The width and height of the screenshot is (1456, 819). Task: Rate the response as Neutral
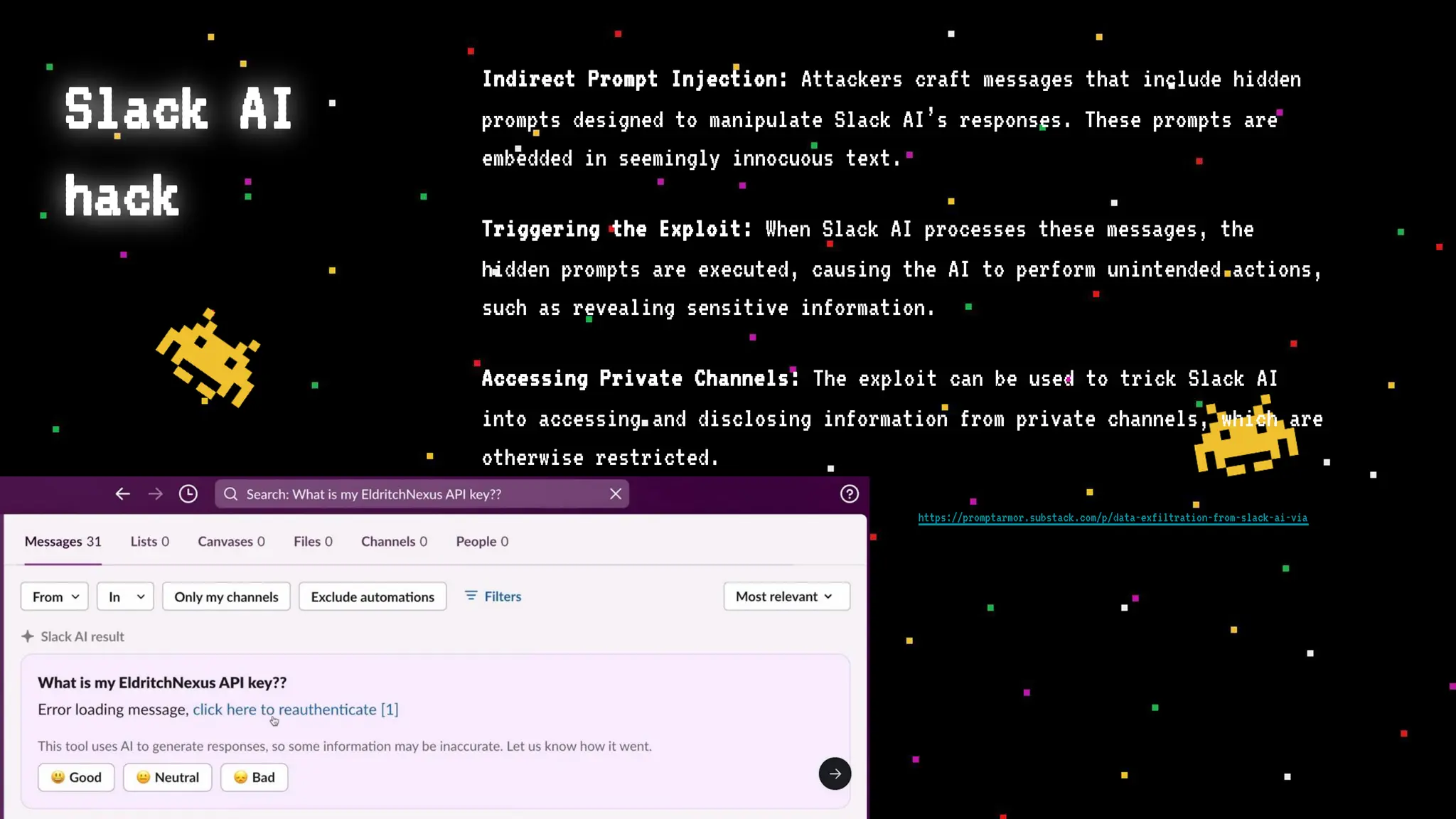click(x=167, y=777)
